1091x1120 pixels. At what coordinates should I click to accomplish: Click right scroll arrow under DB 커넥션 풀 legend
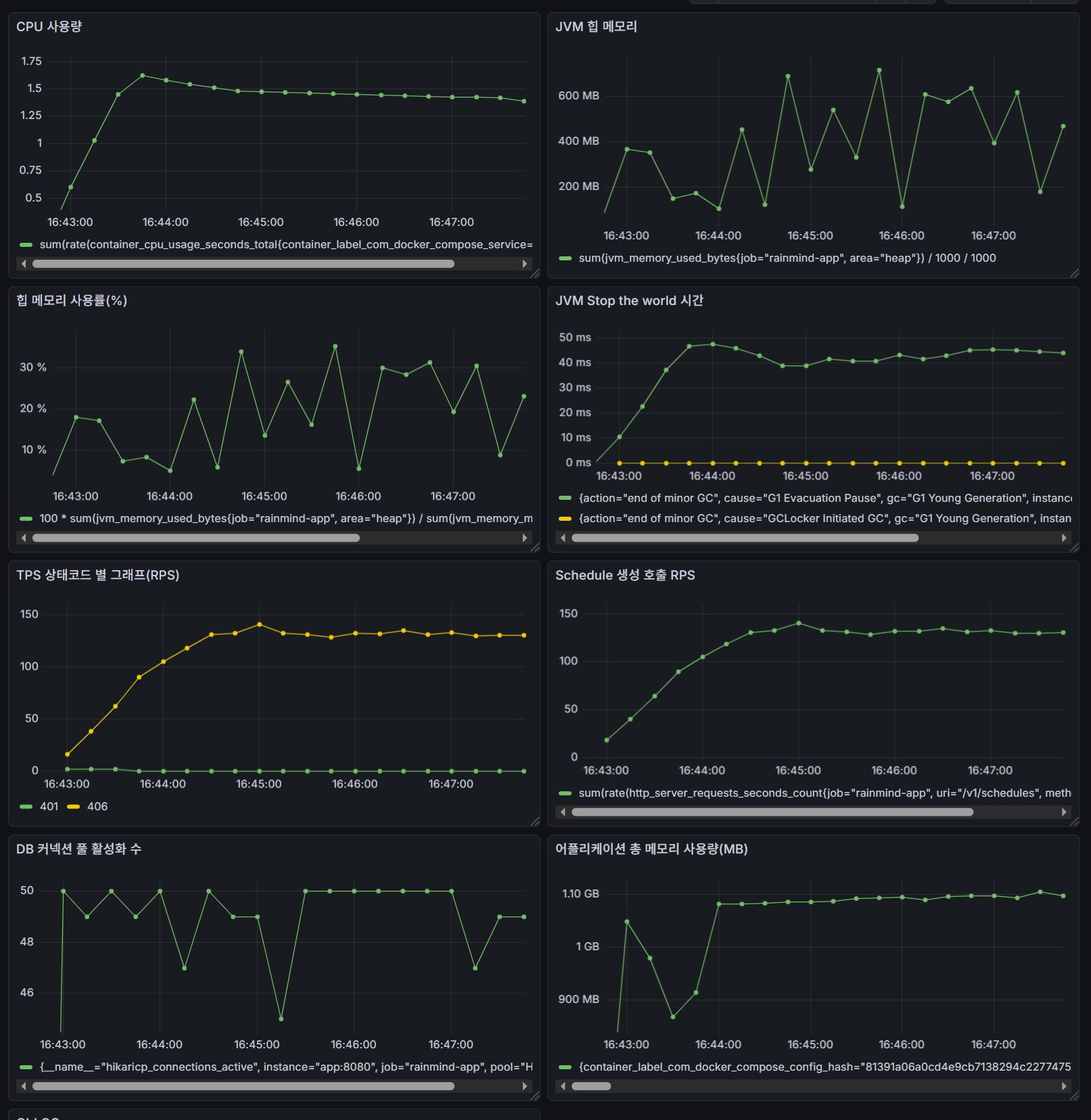524,1086
